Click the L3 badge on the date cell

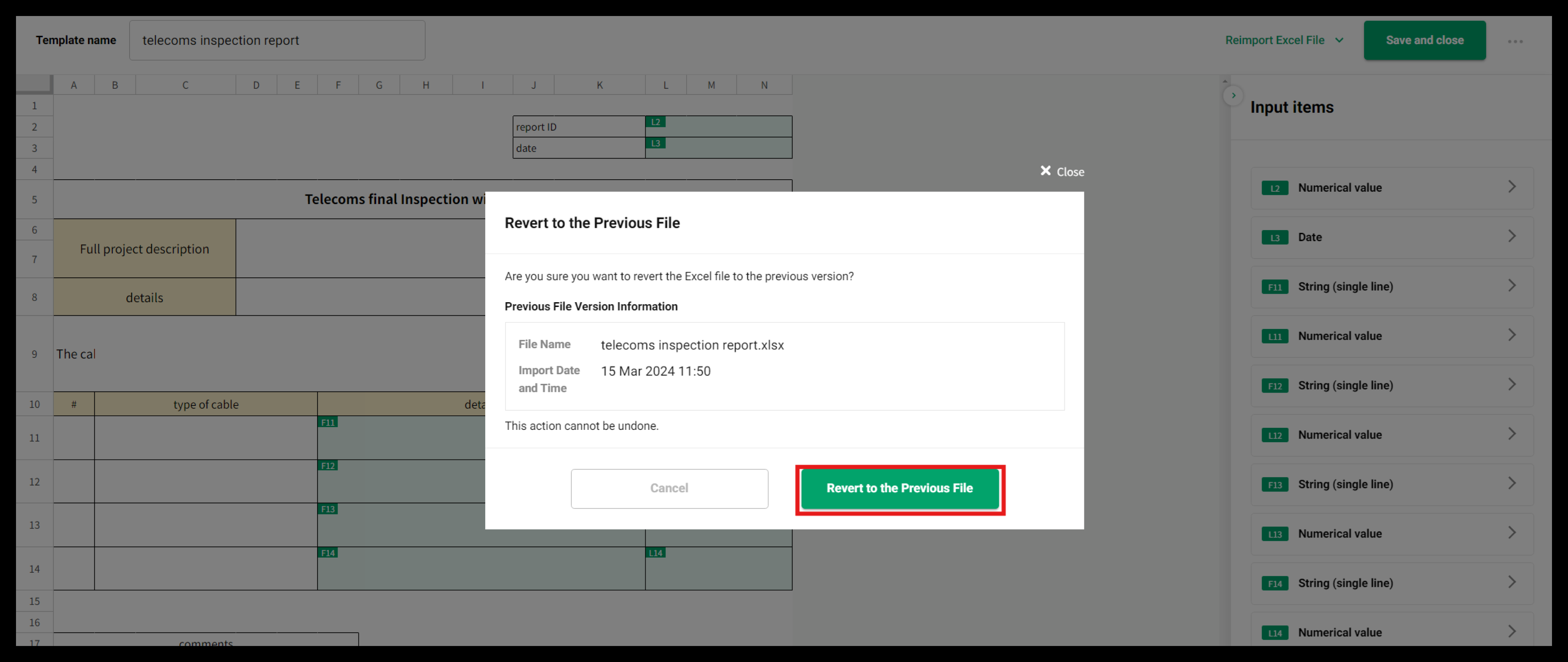[x=656, y=143]
